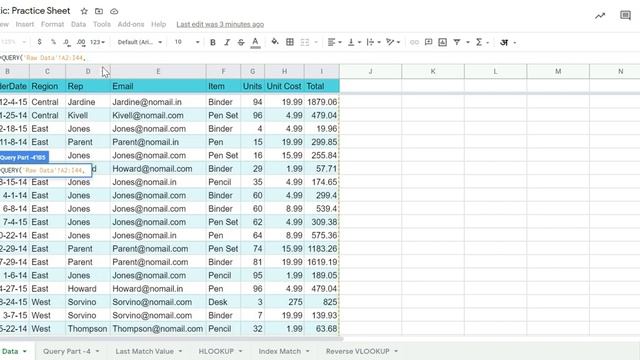640x360 pixels.
Task: Increase decimal places icon
Action: 81,42
